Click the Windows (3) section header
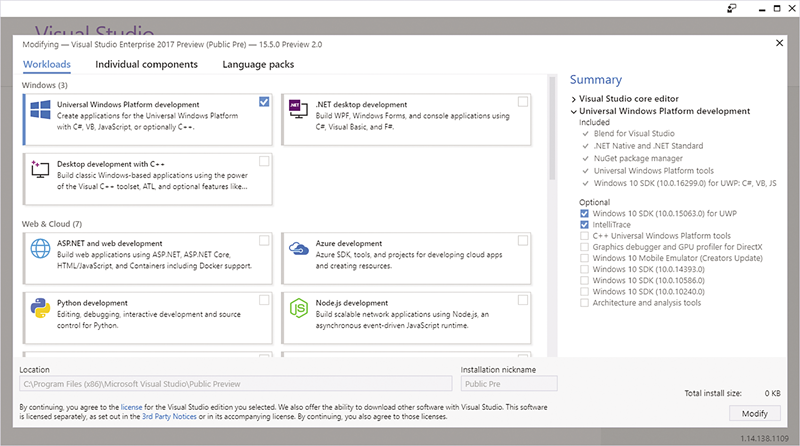800x446 pixels. [x=44, y=85]
